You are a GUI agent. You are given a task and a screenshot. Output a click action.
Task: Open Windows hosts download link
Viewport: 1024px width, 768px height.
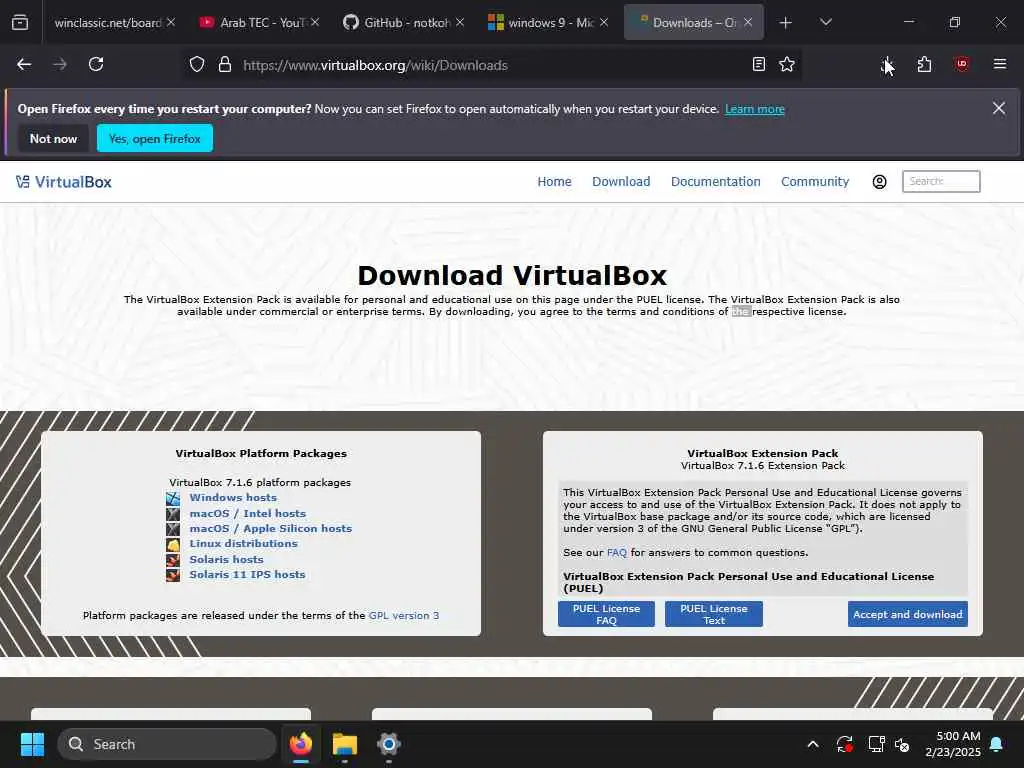click(x=233, y=498)
